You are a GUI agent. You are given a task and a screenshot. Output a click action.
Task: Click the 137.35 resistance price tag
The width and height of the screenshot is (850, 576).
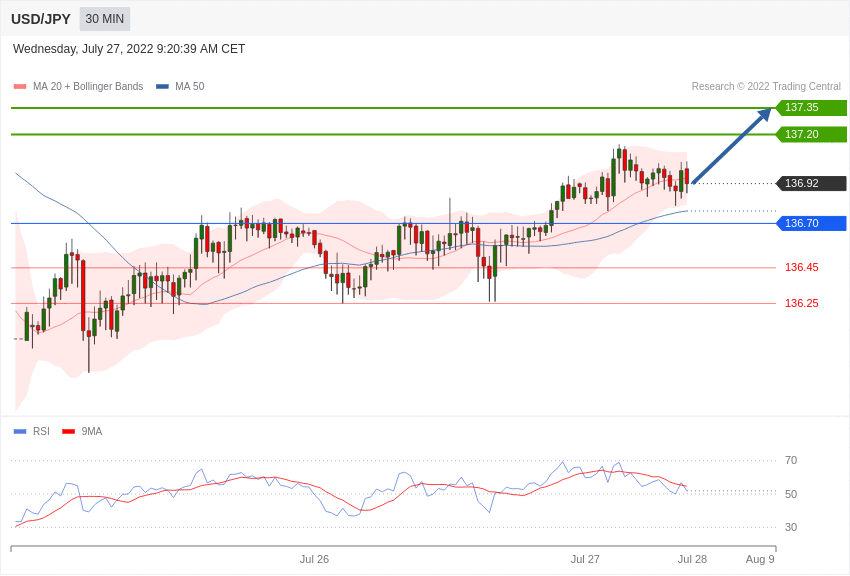(811, 107)
